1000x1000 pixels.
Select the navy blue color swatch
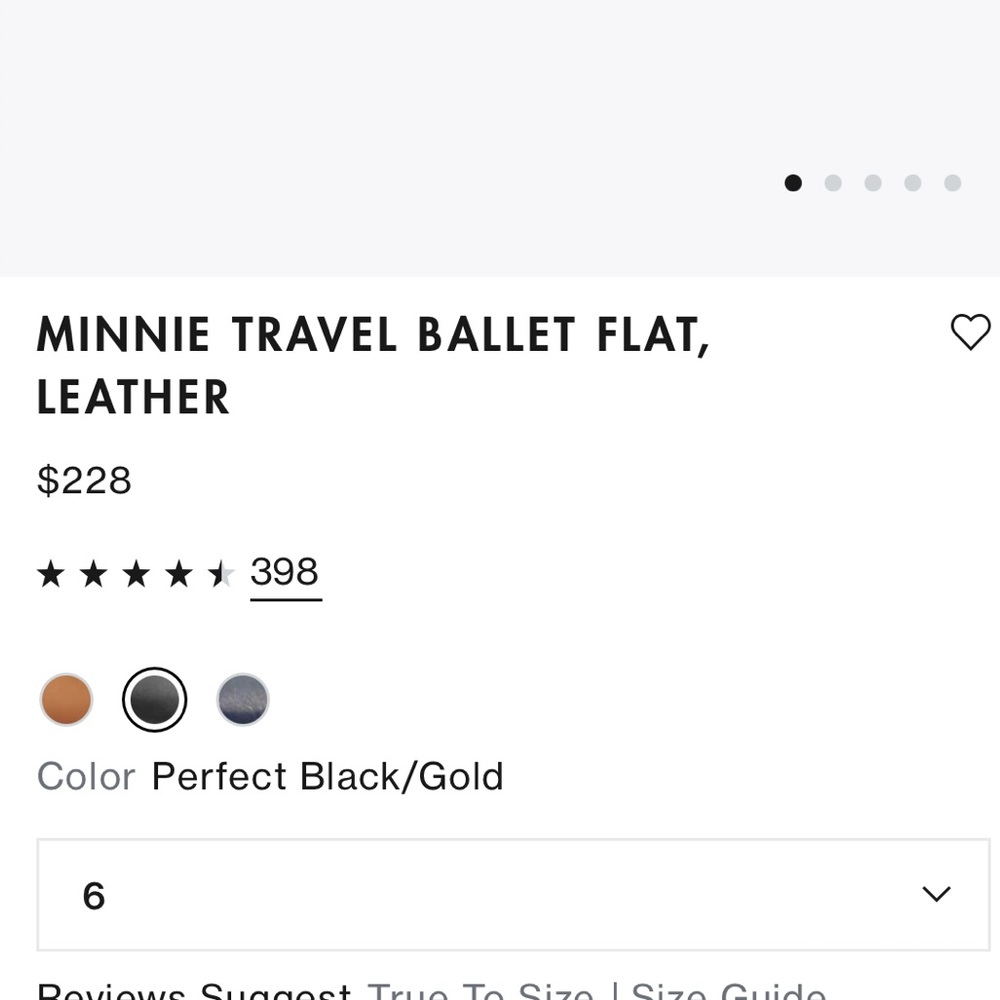(x=243, y=699)
